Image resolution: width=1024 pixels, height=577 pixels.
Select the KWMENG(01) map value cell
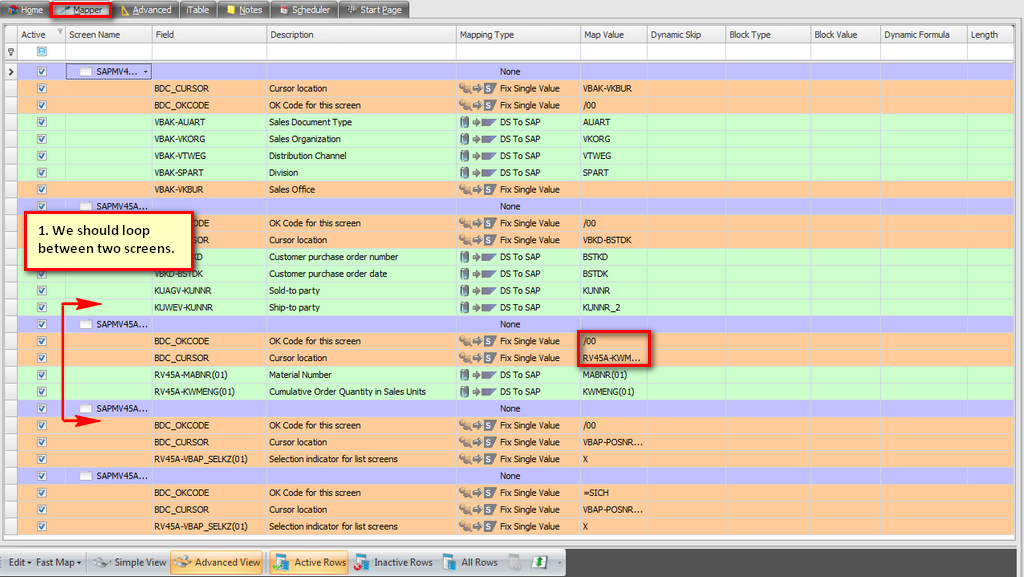coord(613,392)
